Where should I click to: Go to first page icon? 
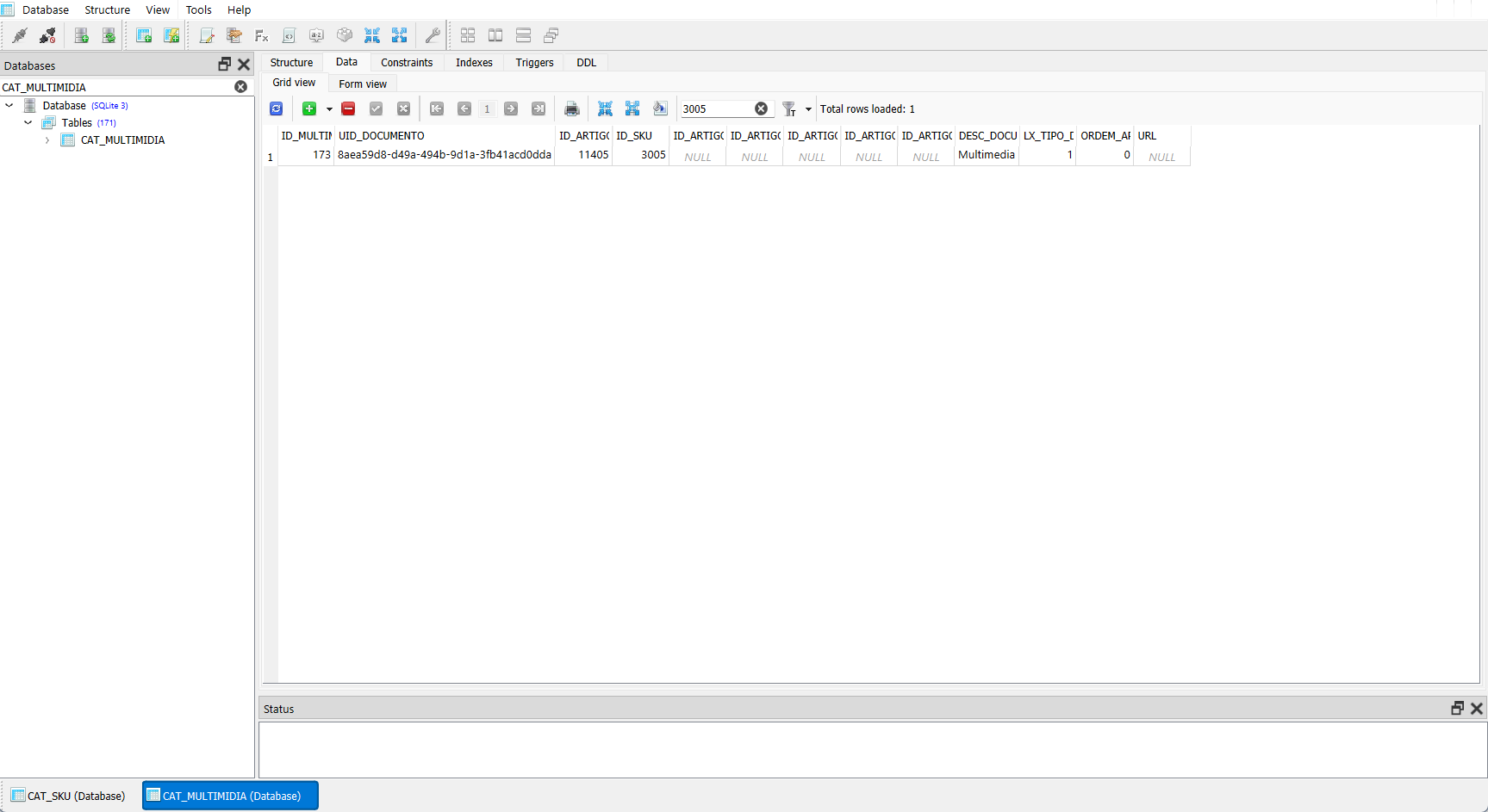click(x=437, y=108)
